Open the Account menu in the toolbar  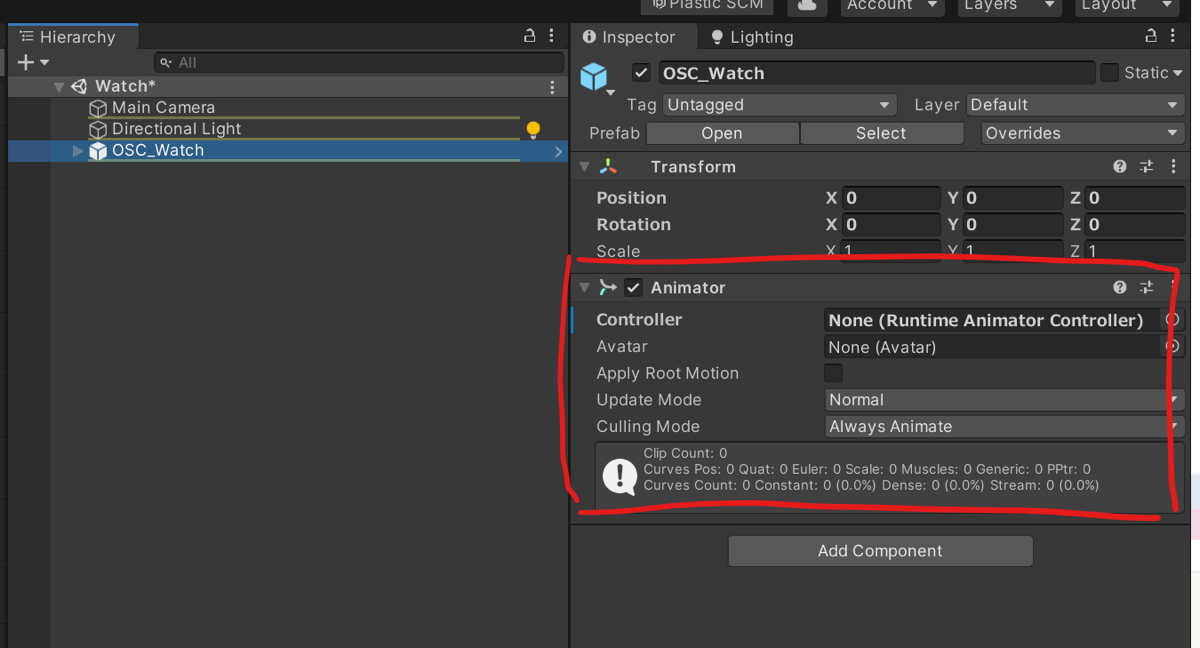click(x=892, y=6)
